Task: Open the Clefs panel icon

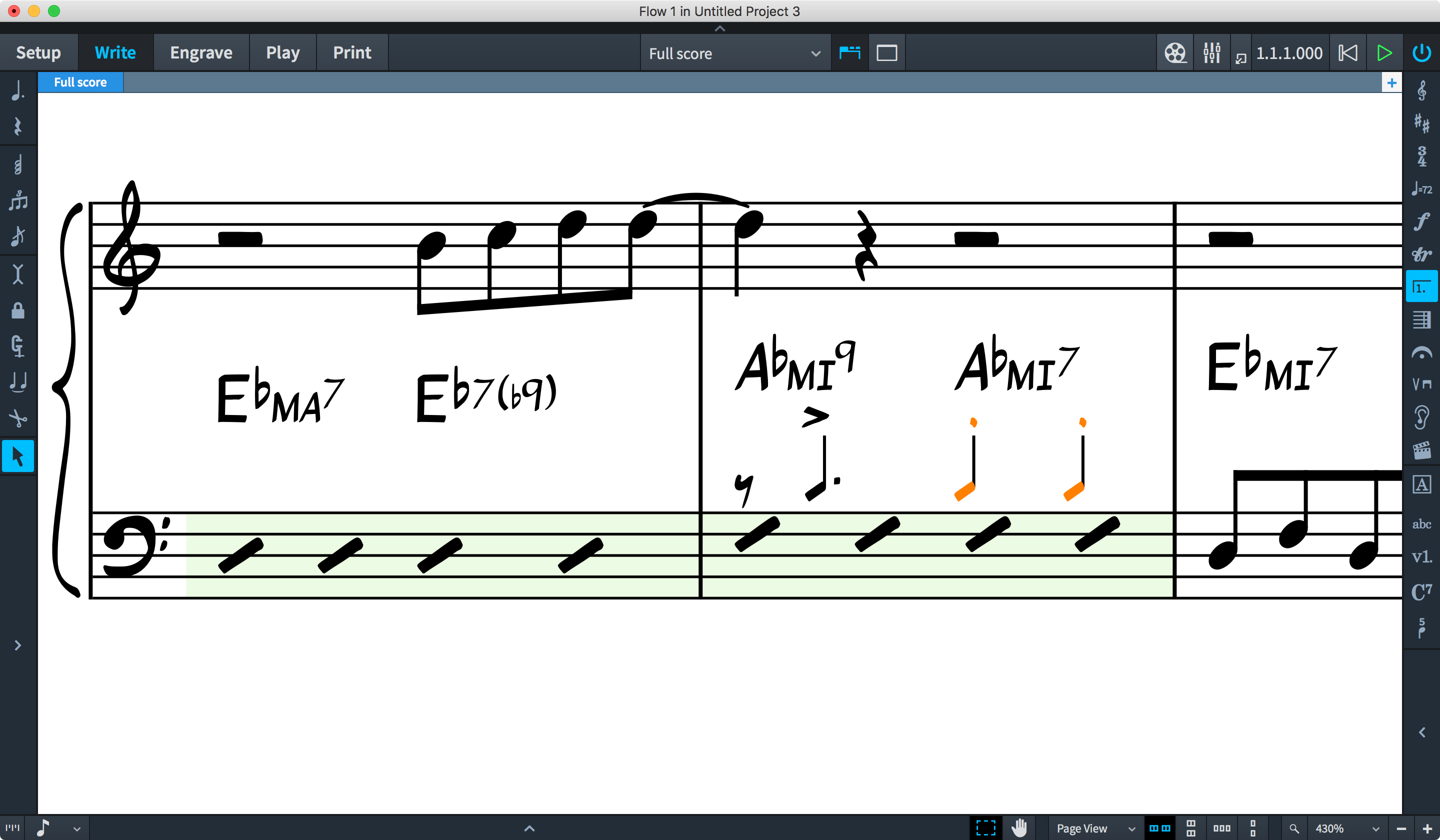Action: [1421, 90]
